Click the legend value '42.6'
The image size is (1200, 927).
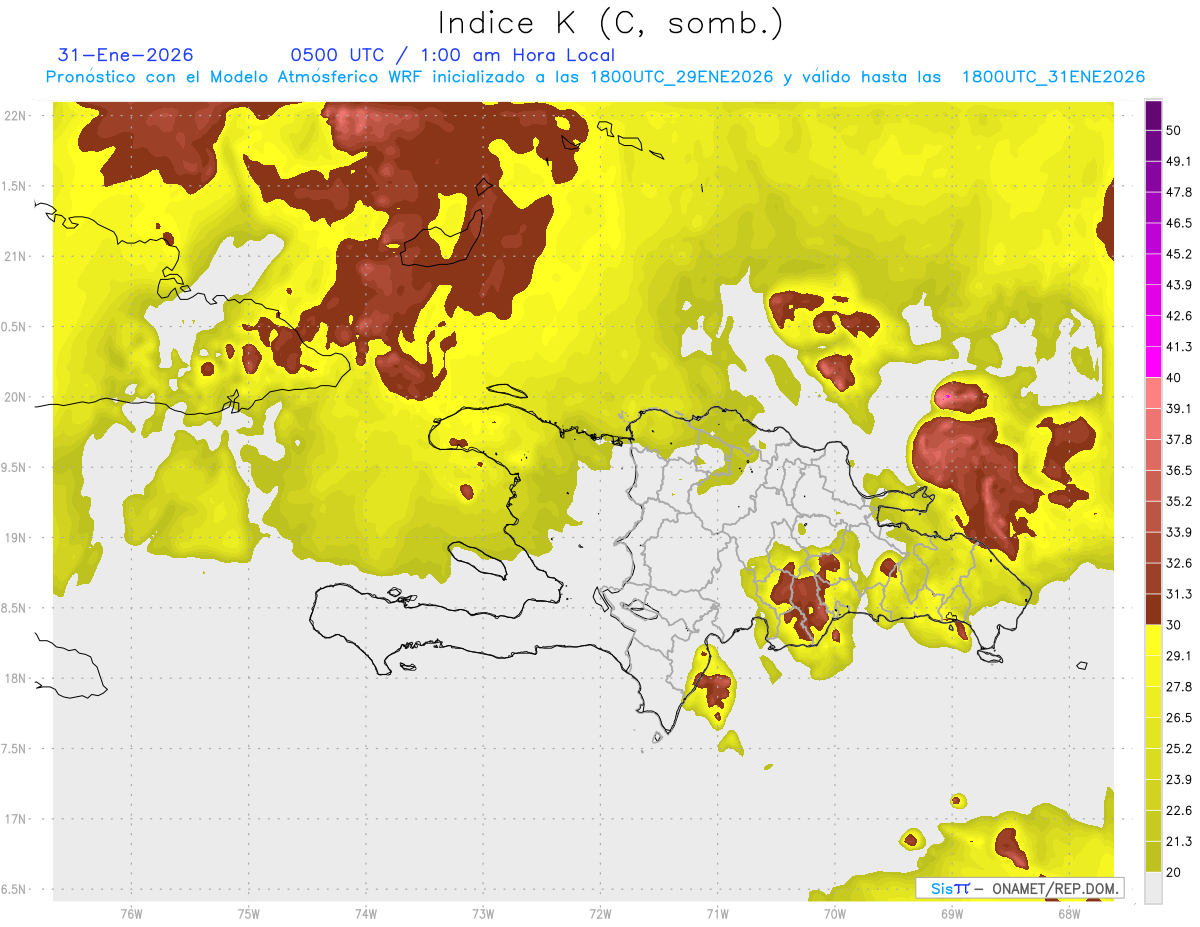point(1180,316)
